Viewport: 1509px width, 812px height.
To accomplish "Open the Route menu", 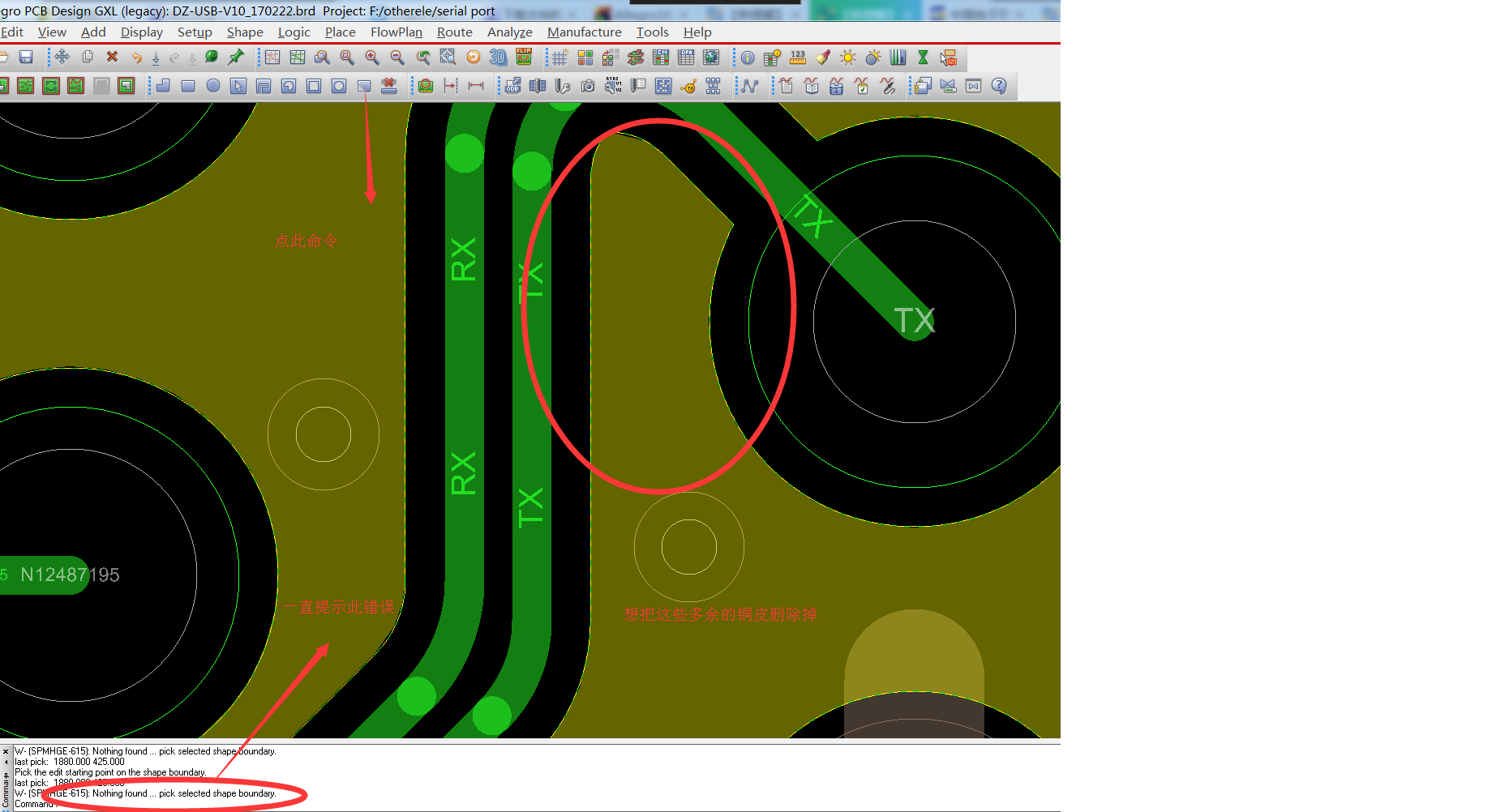I will pyautogui.click(x=455, y=32).
